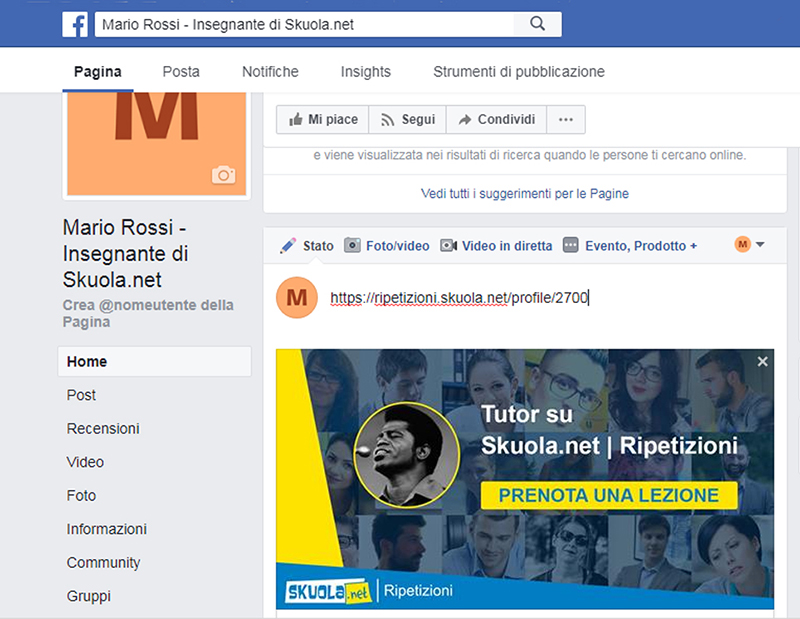
Task: Select Foto/video post option
Action: (x=386, y=246)
